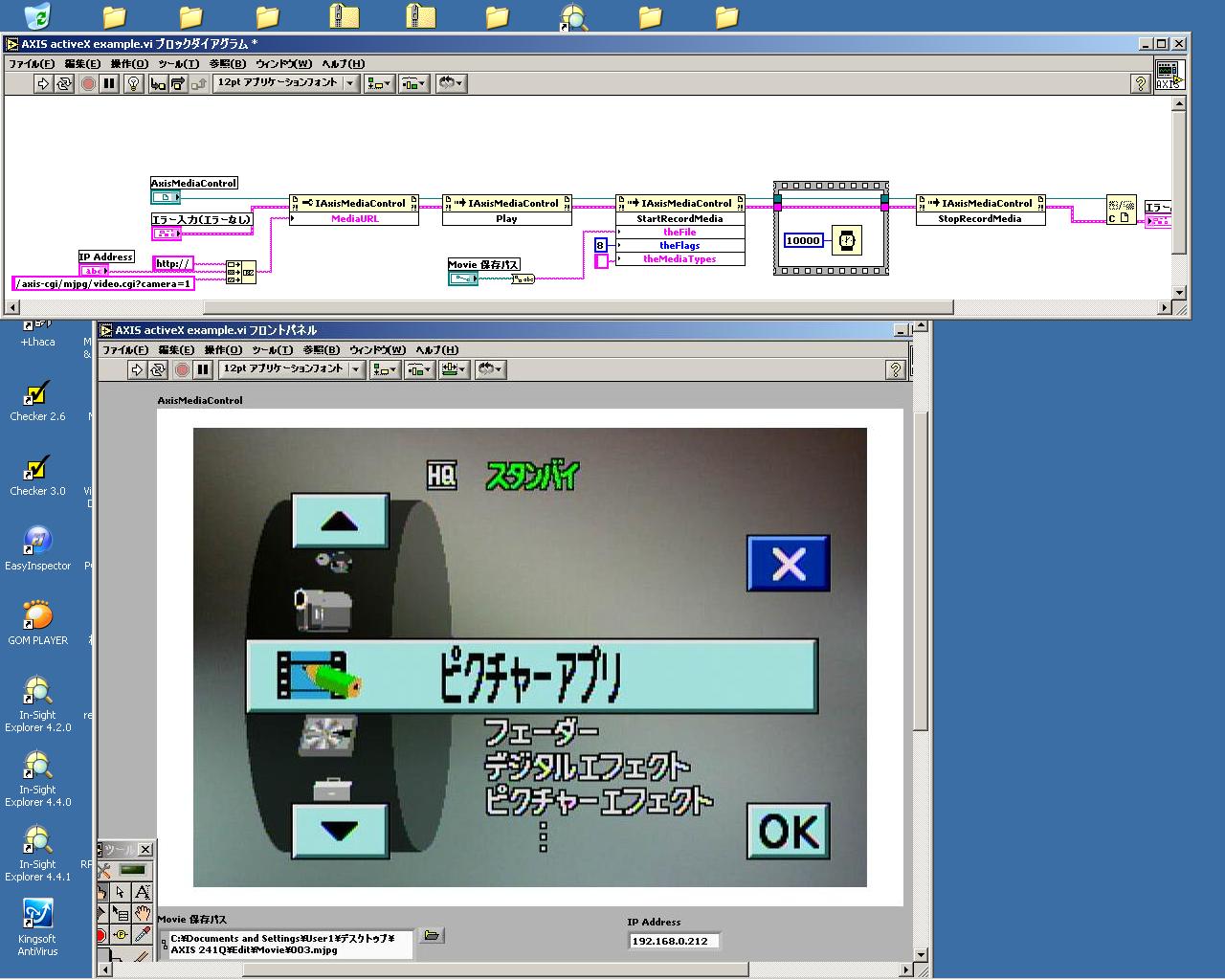Toggle Highlight Execution with the lightbulb
Image resolution: width=1225 pixels, height=980 pixels.
pos(134,83)
